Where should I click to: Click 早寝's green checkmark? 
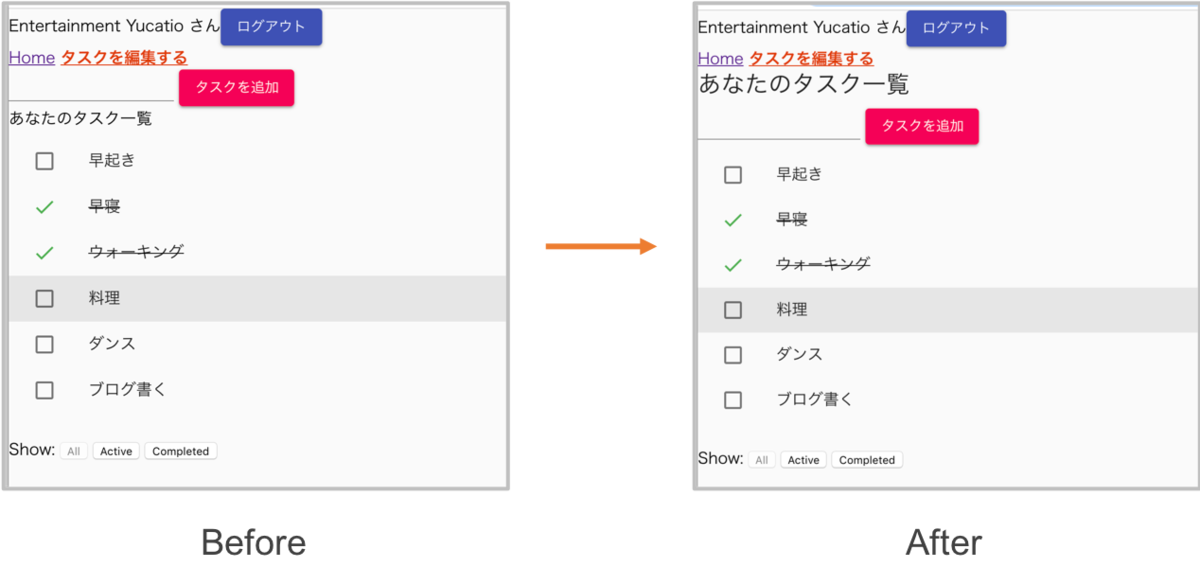pos(44,206)
